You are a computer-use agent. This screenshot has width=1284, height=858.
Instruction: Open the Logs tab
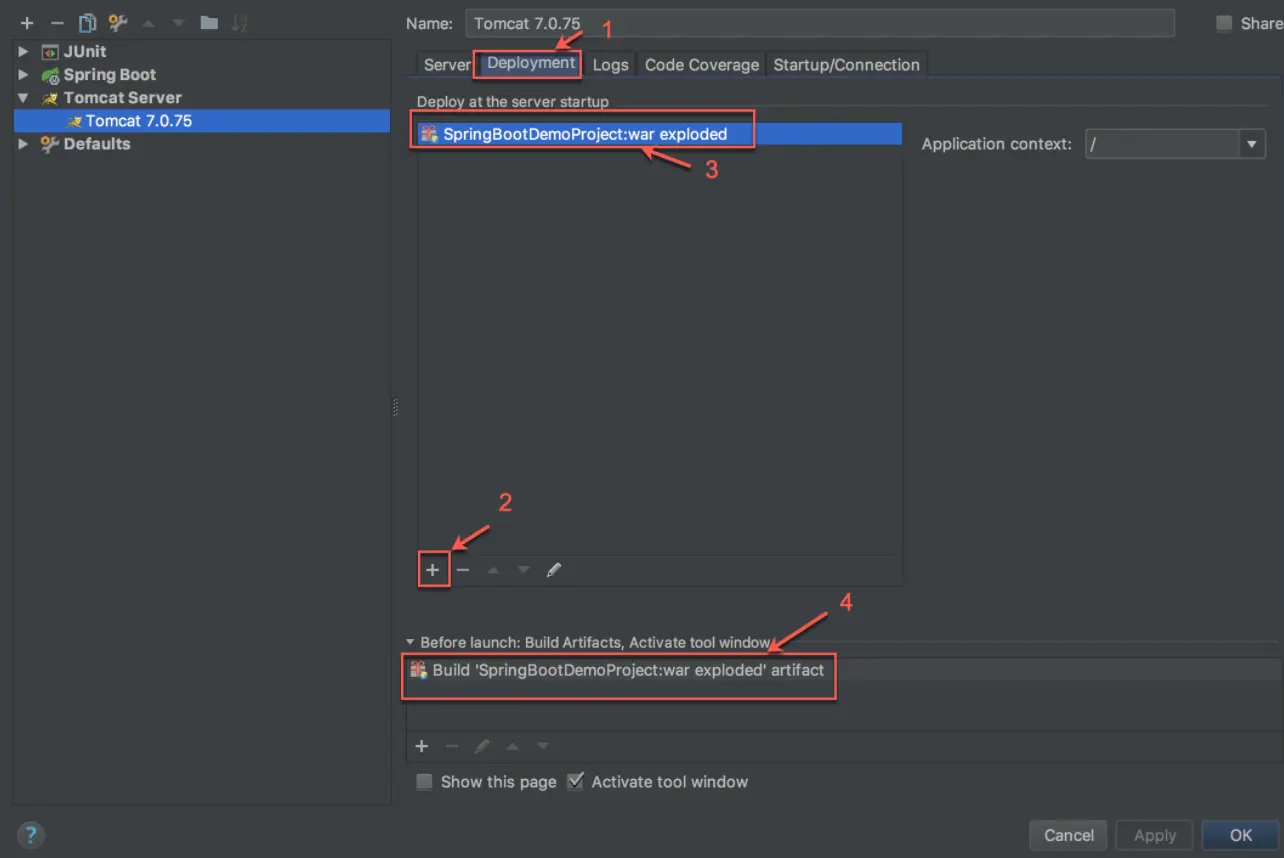pos(610,65)
